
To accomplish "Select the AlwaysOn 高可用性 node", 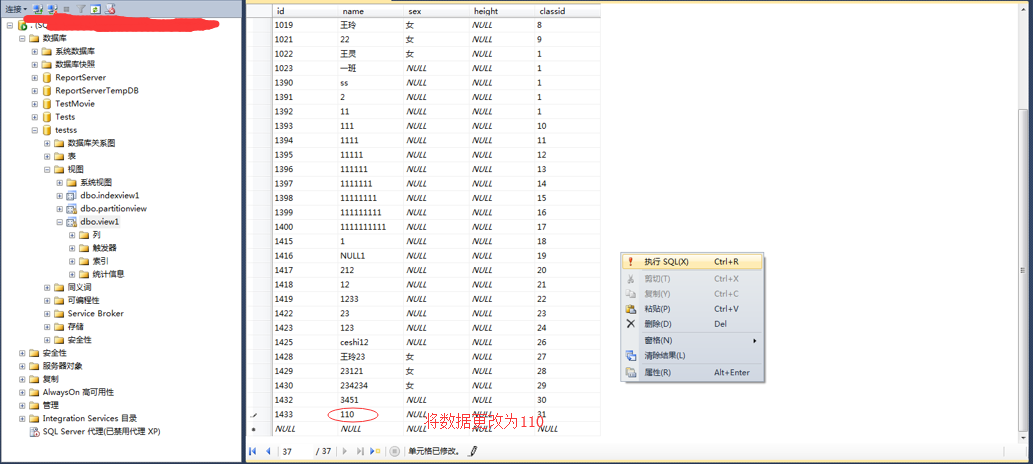I will point(78,392).
